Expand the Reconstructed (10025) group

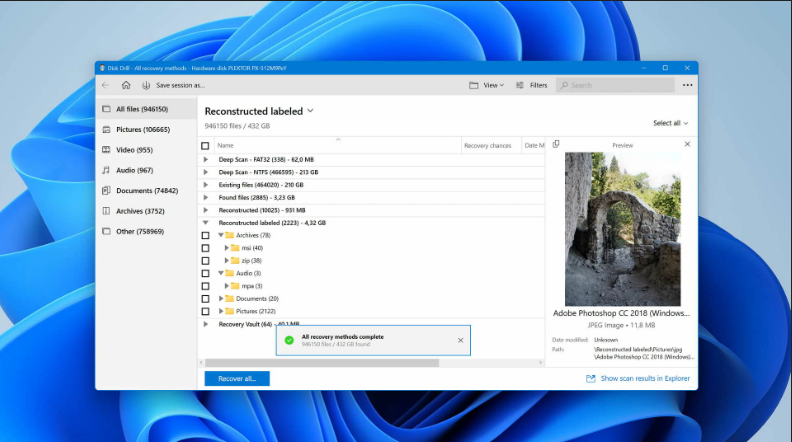[x=206, y=210]
